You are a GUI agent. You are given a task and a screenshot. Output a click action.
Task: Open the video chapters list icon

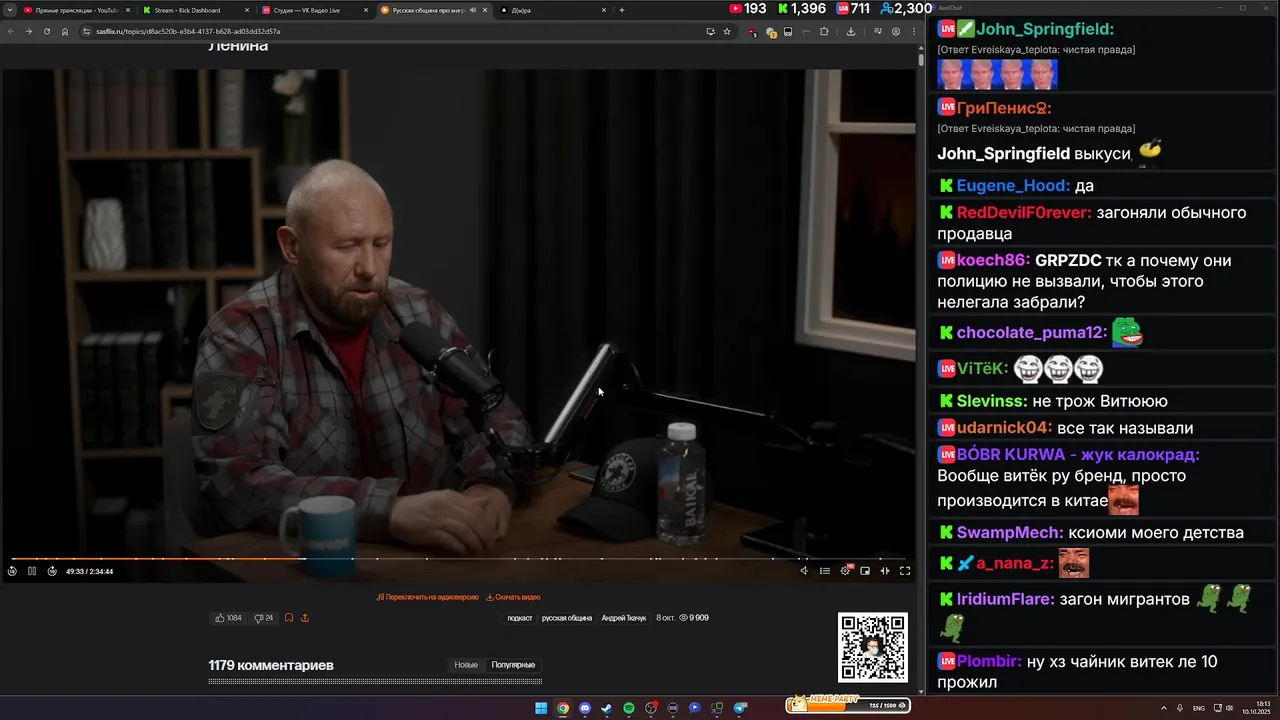pos(825,571)
